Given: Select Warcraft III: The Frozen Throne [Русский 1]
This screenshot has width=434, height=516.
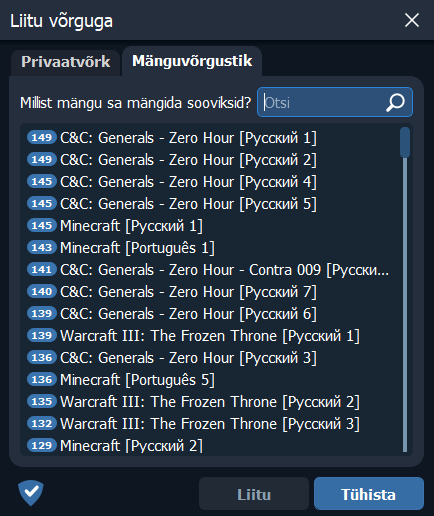Looking at the screenshot, I should point(211,336).
